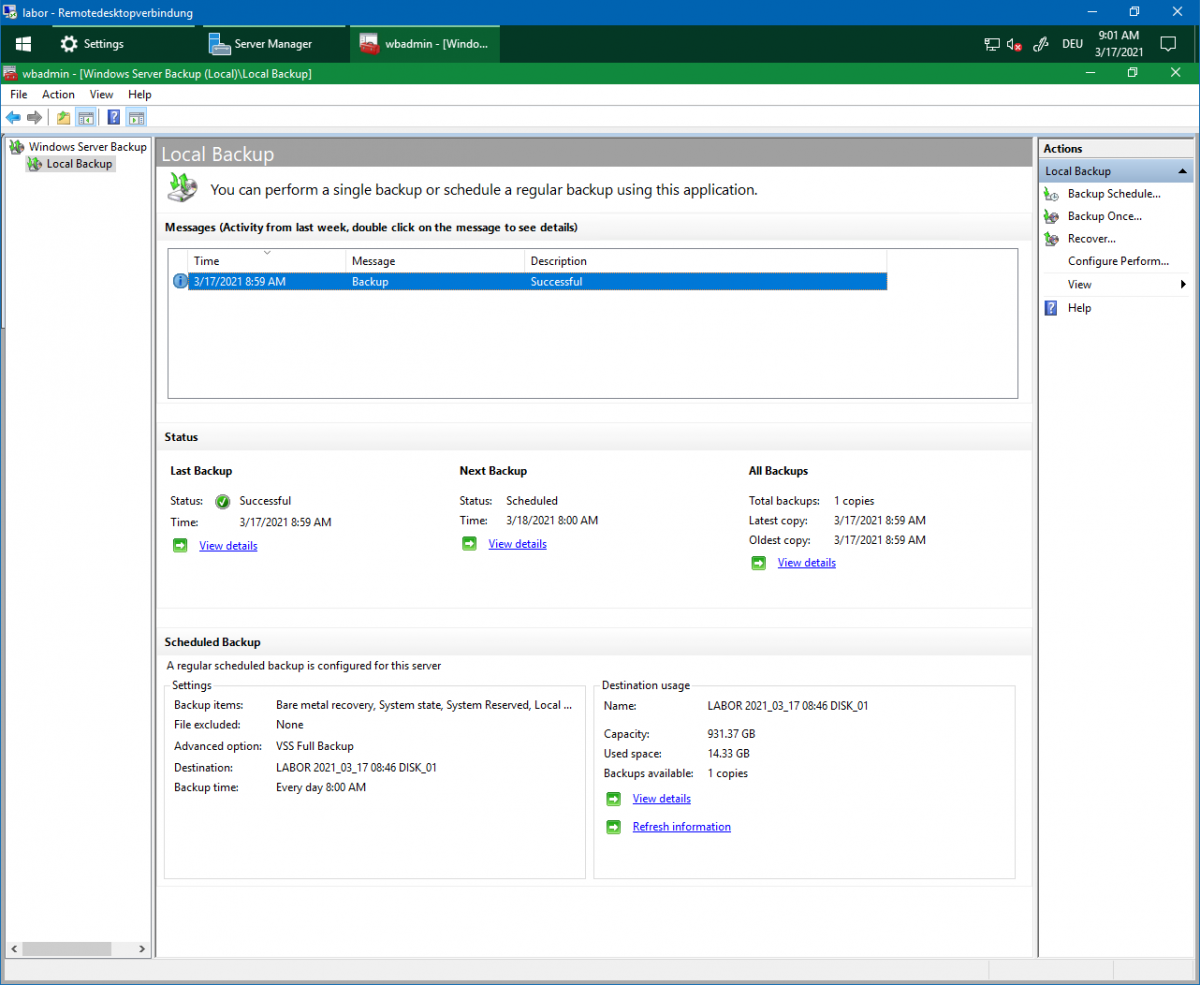Toggle the Show/Hide Action Pane button
The image size is (1200, 985).
(x=137, y=118)
